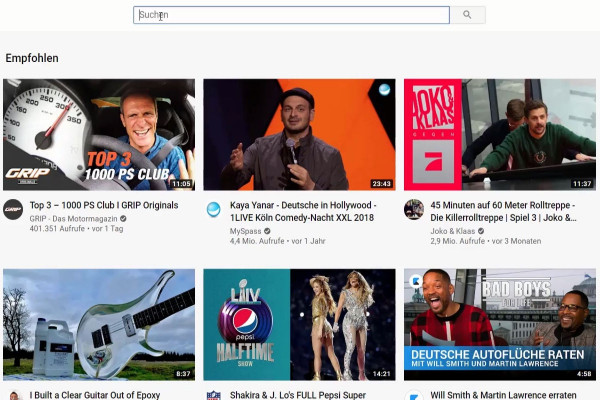600x400 pixels.
Task: Open title 'Will Smith & Martin Lawrence erraten'
Action: 503,395
